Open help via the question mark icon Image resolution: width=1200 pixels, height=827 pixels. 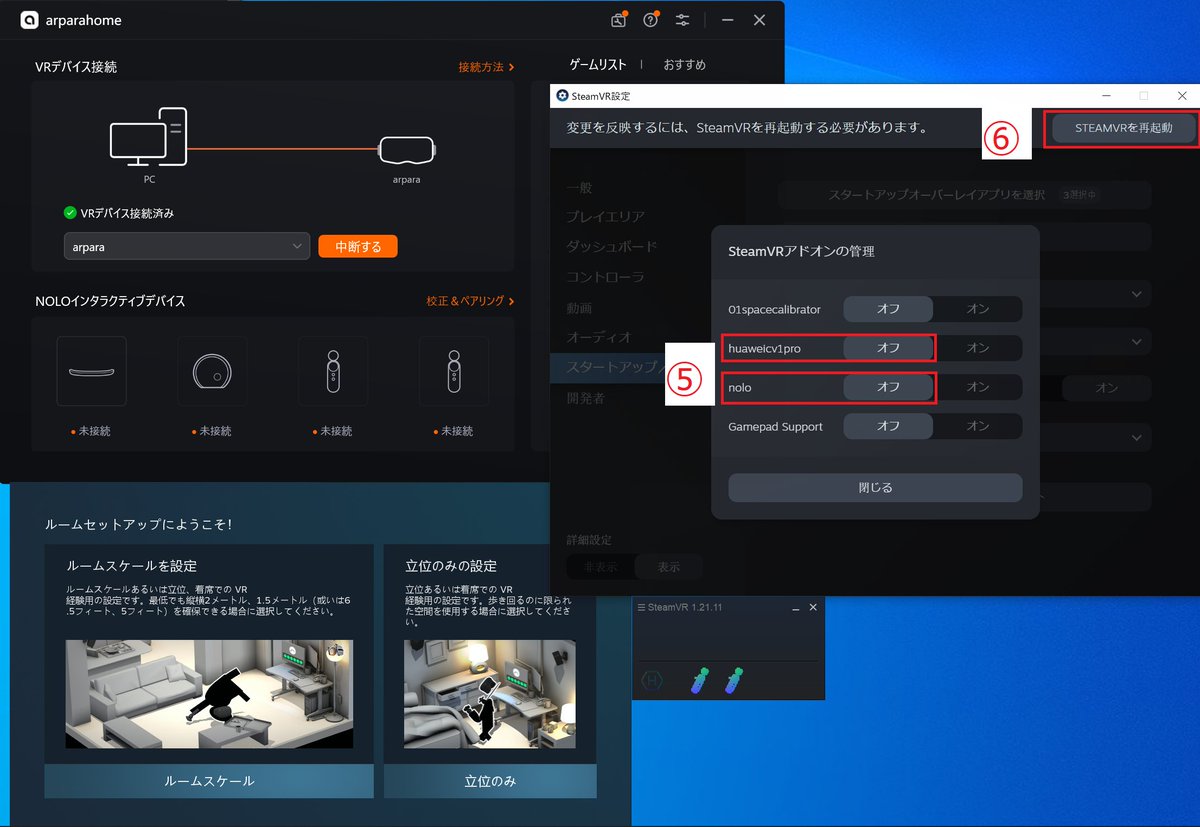click(650, 20)
